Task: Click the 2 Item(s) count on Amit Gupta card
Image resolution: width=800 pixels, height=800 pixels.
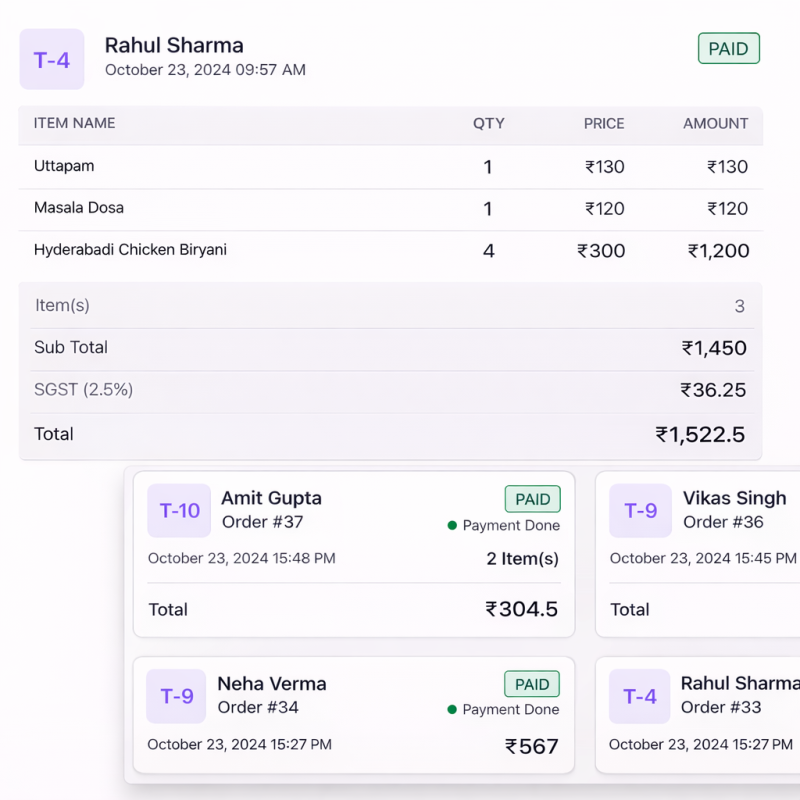Action: (522, 559)
